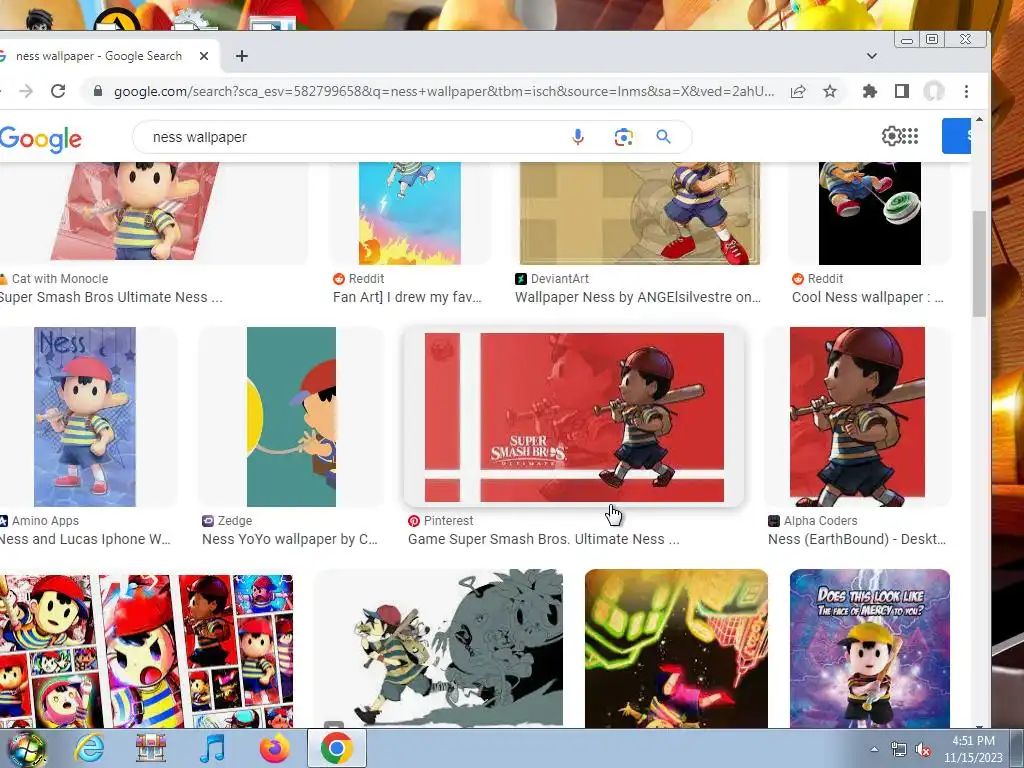
Task: Click the muted volume tray icon
Action: (923, 750)
